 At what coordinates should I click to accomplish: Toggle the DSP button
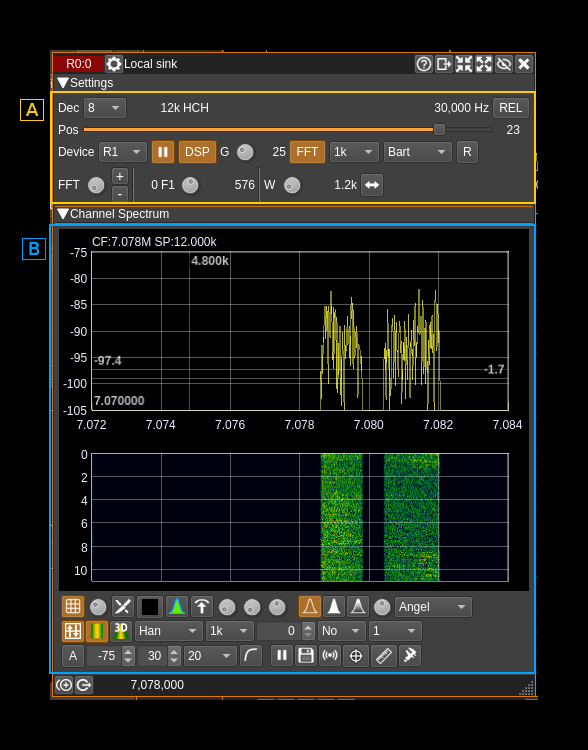coord(197,152)
